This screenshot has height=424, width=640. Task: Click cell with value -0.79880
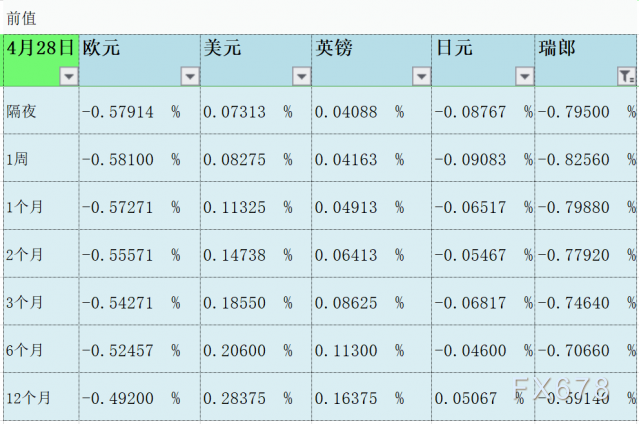pos(586,206)
